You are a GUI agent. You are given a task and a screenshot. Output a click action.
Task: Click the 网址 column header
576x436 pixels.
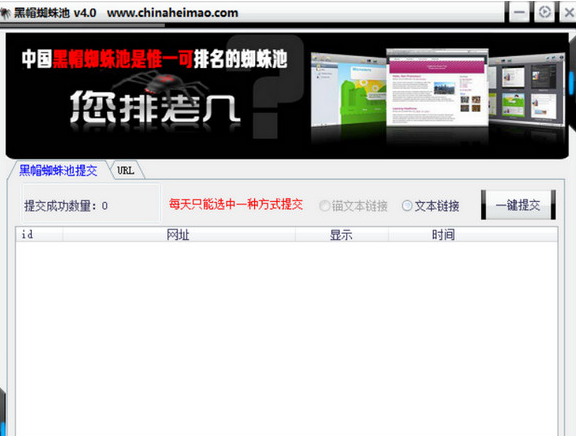(x=179, y=234)
